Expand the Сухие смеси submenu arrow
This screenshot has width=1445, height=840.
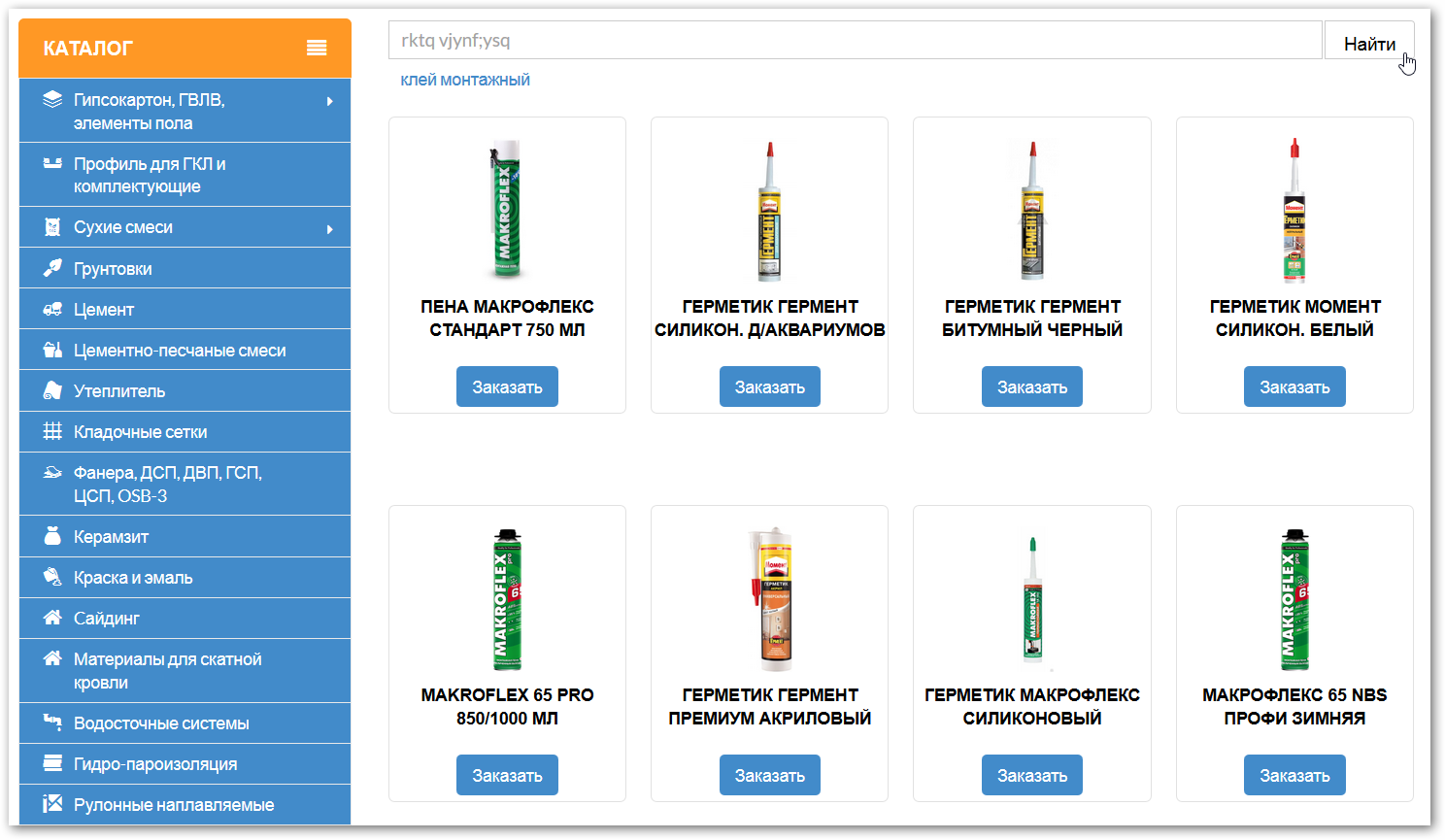tap(330, 229)
